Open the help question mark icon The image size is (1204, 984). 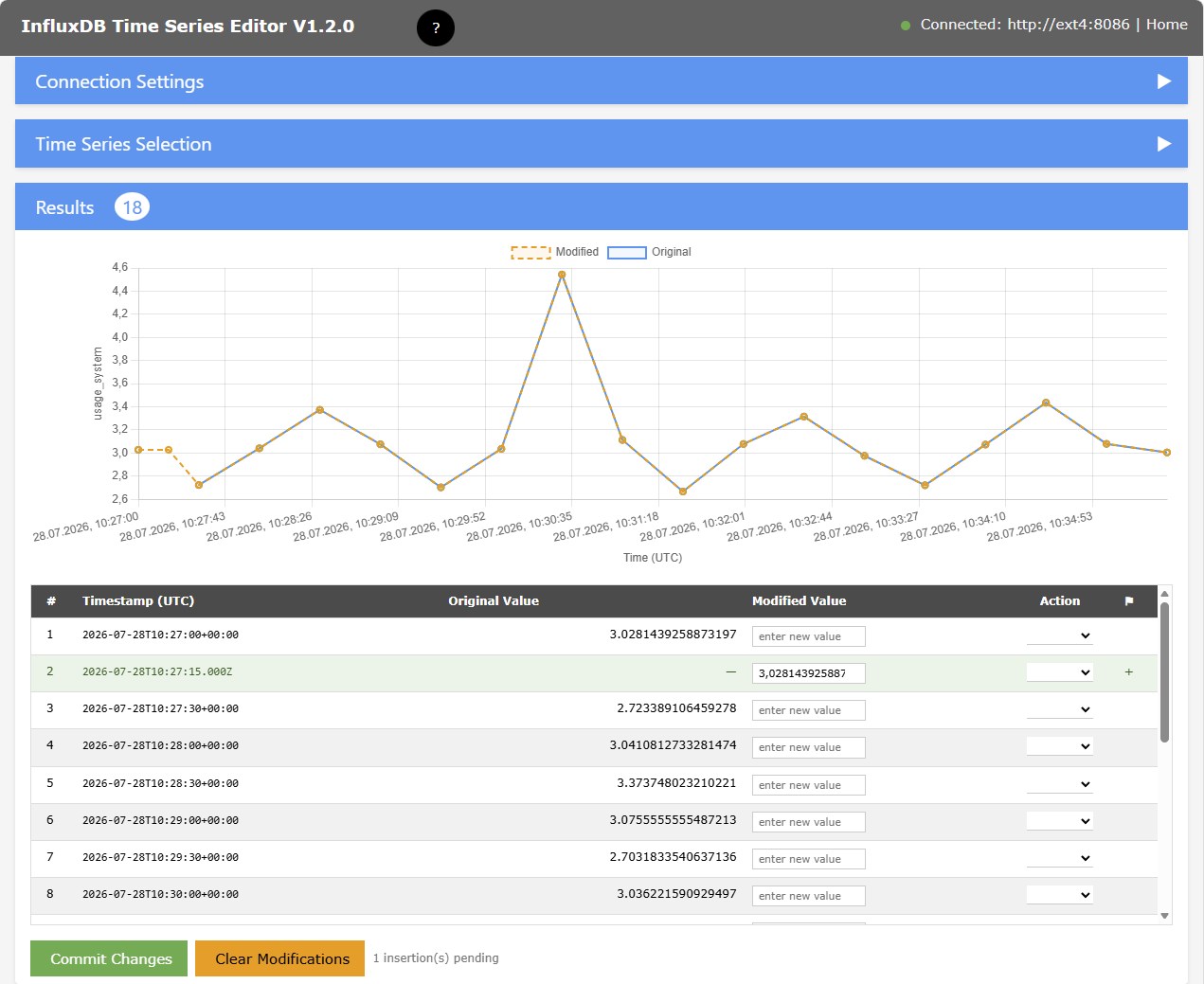coord(436,27)
